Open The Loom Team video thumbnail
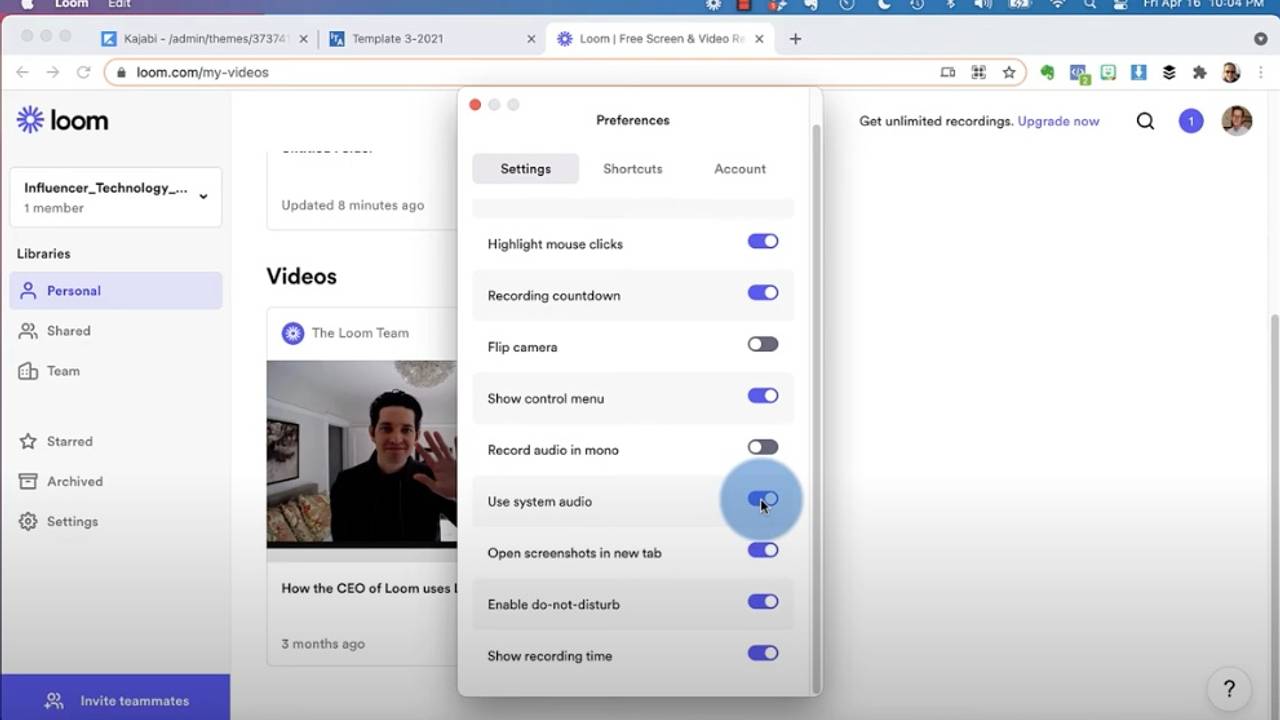The image size is (1280, 720). point(361,453)
